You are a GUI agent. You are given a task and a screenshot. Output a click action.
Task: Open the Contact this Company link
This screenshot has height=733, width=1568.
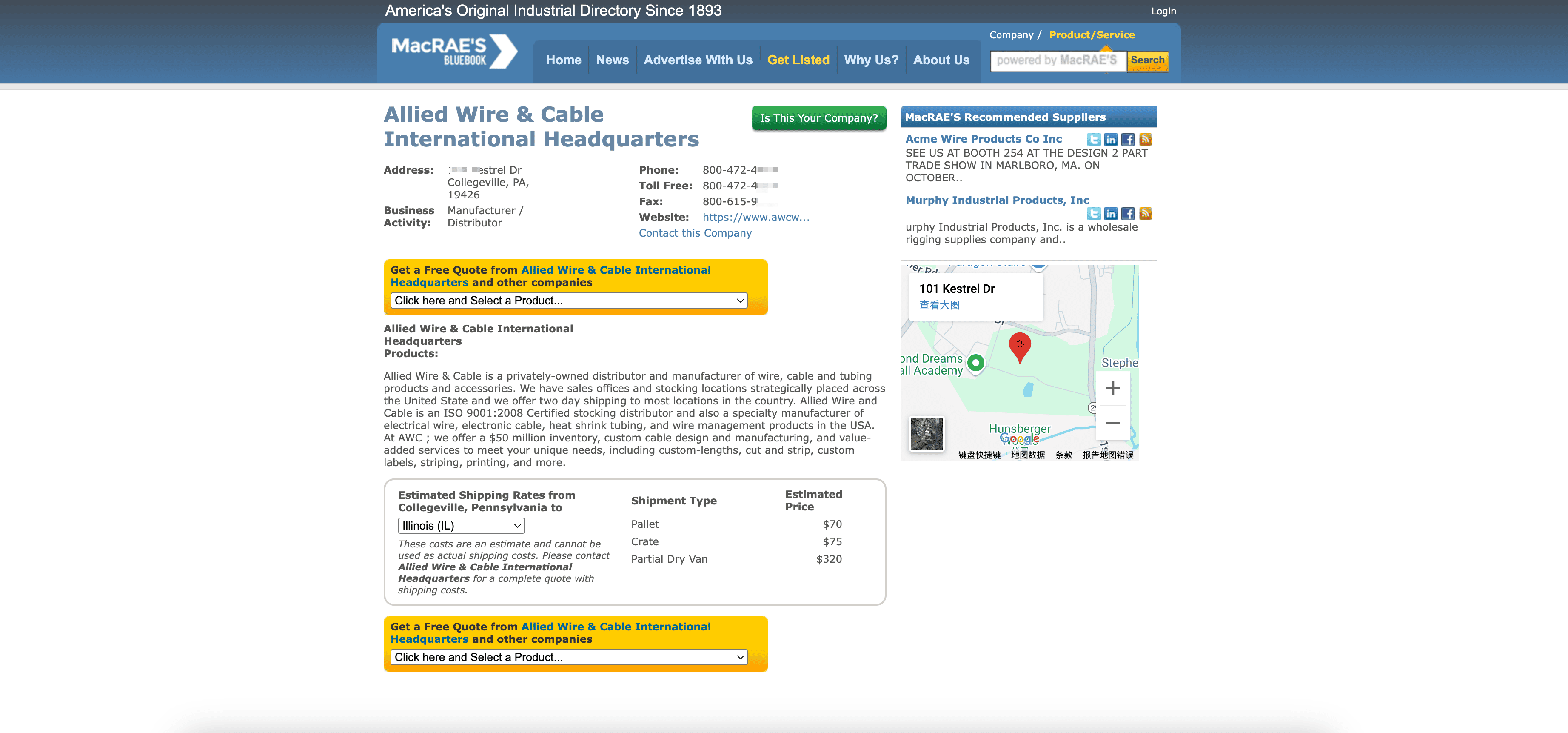coord(695,233)
